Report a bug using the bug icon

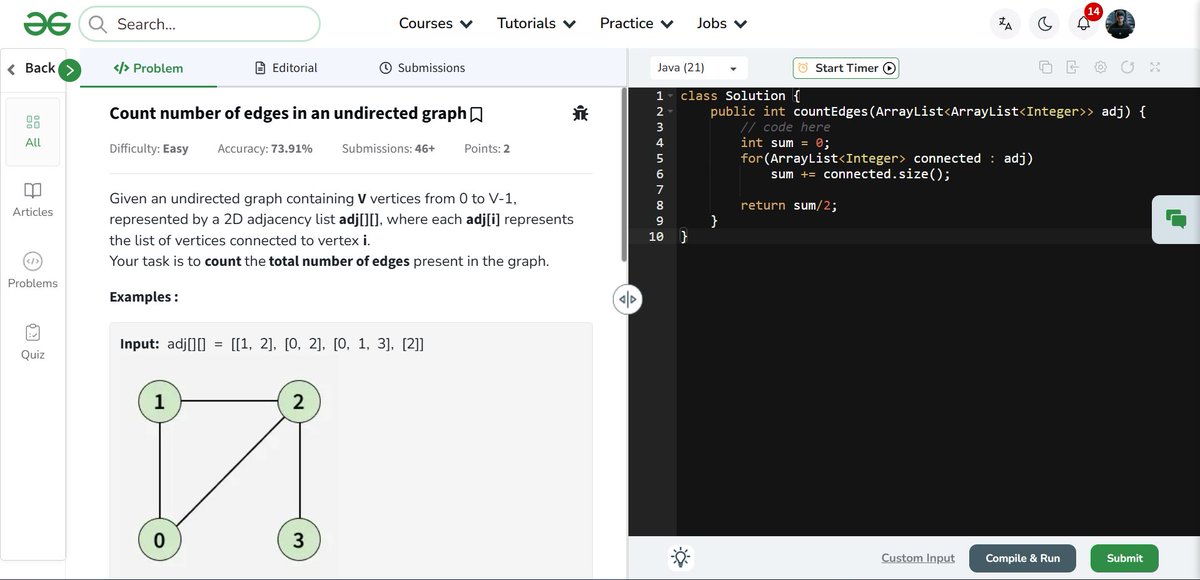coord(580,113)
